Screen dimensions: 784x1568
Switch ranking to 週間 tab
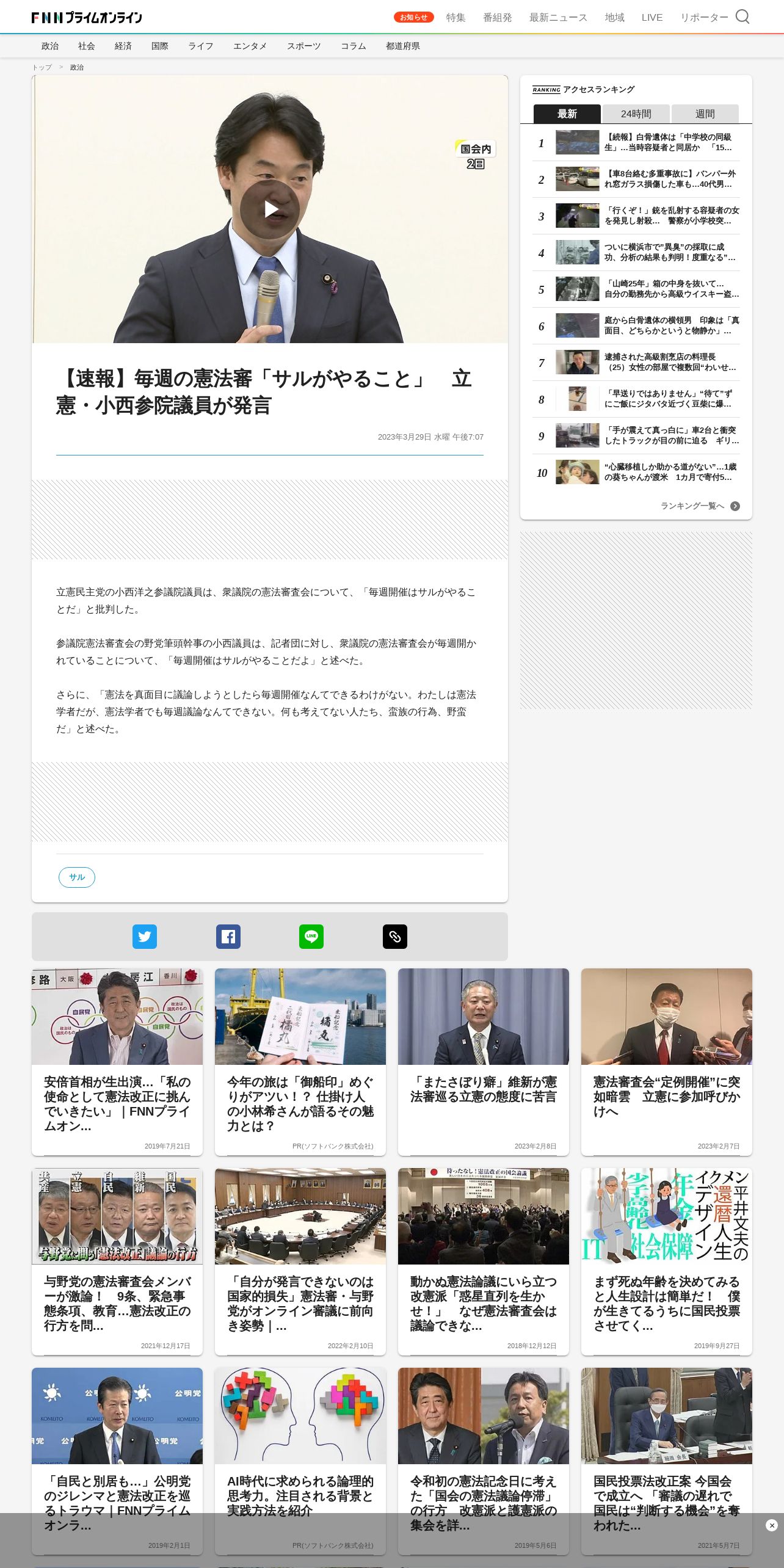pyautogui.click(x=705, y=114)
